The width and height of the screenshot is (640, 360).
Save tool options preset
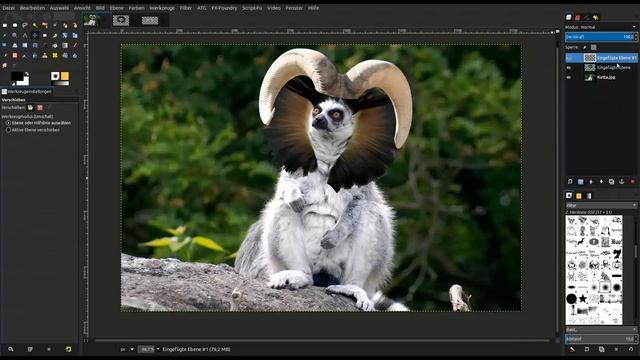pyautogui.click(x=11, y=349)
